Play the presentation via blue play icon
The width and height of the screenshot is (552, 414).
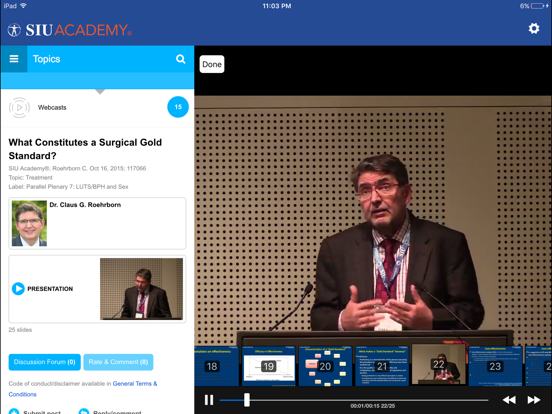click(x=18, y=289)
